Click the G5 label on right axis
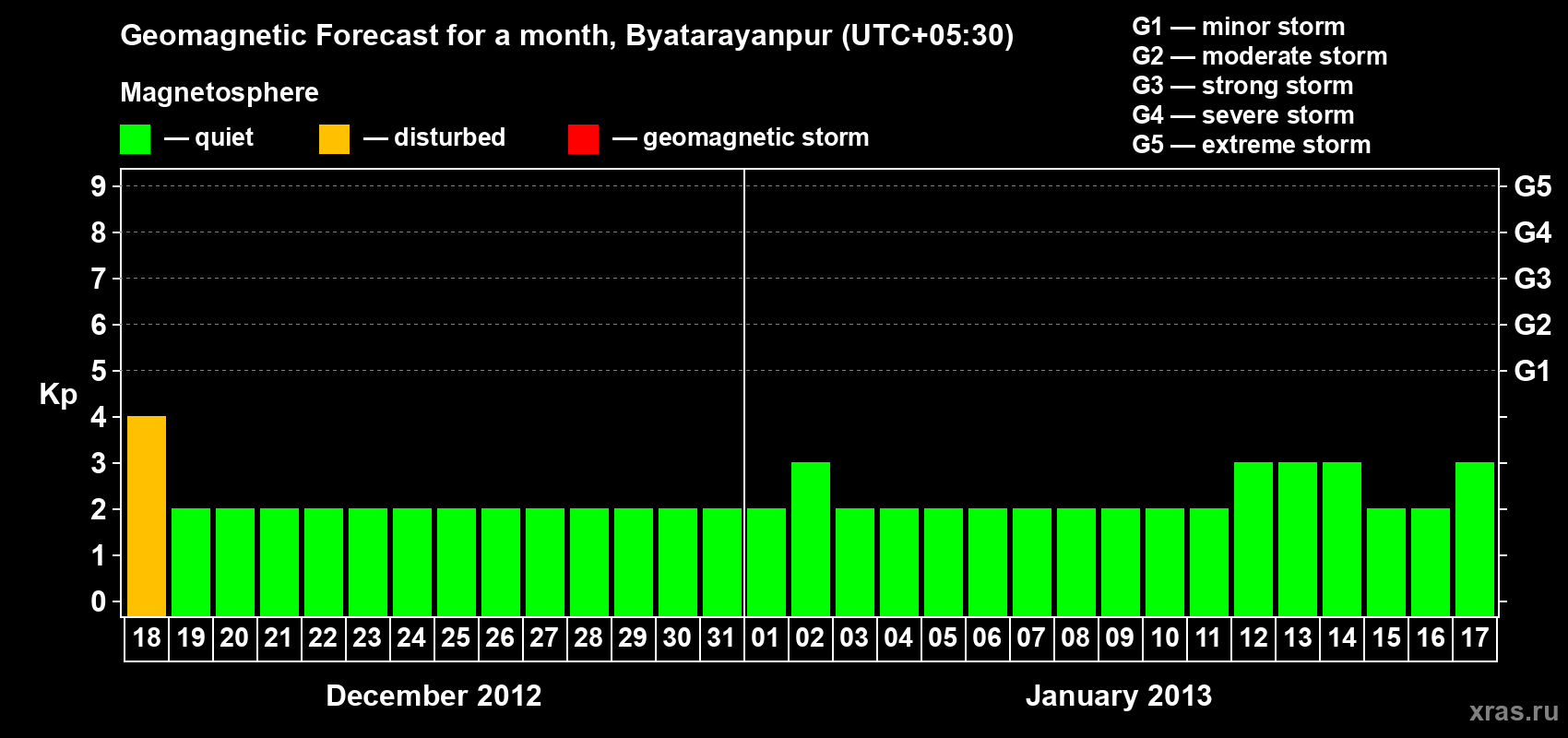Image resolution: width=1568 pixels, height=738 pixels. 1533,186
